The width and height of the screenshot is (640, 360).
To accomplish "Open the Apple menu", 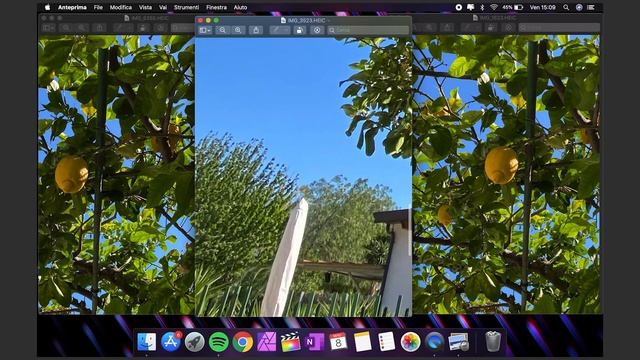I will 47,7.
